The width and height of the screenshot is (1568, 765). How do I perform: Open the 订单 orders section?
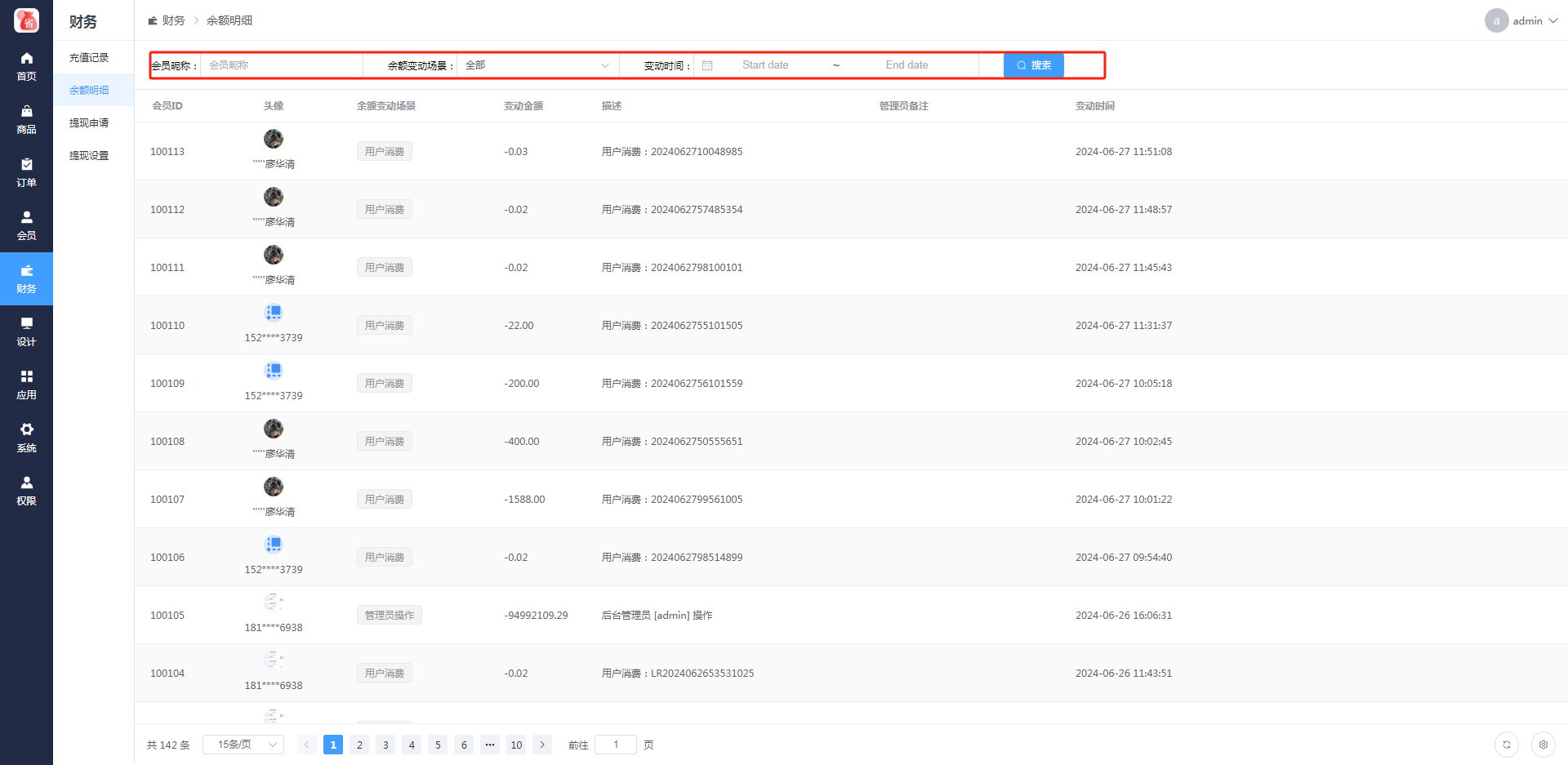click(x=26, y=172)
